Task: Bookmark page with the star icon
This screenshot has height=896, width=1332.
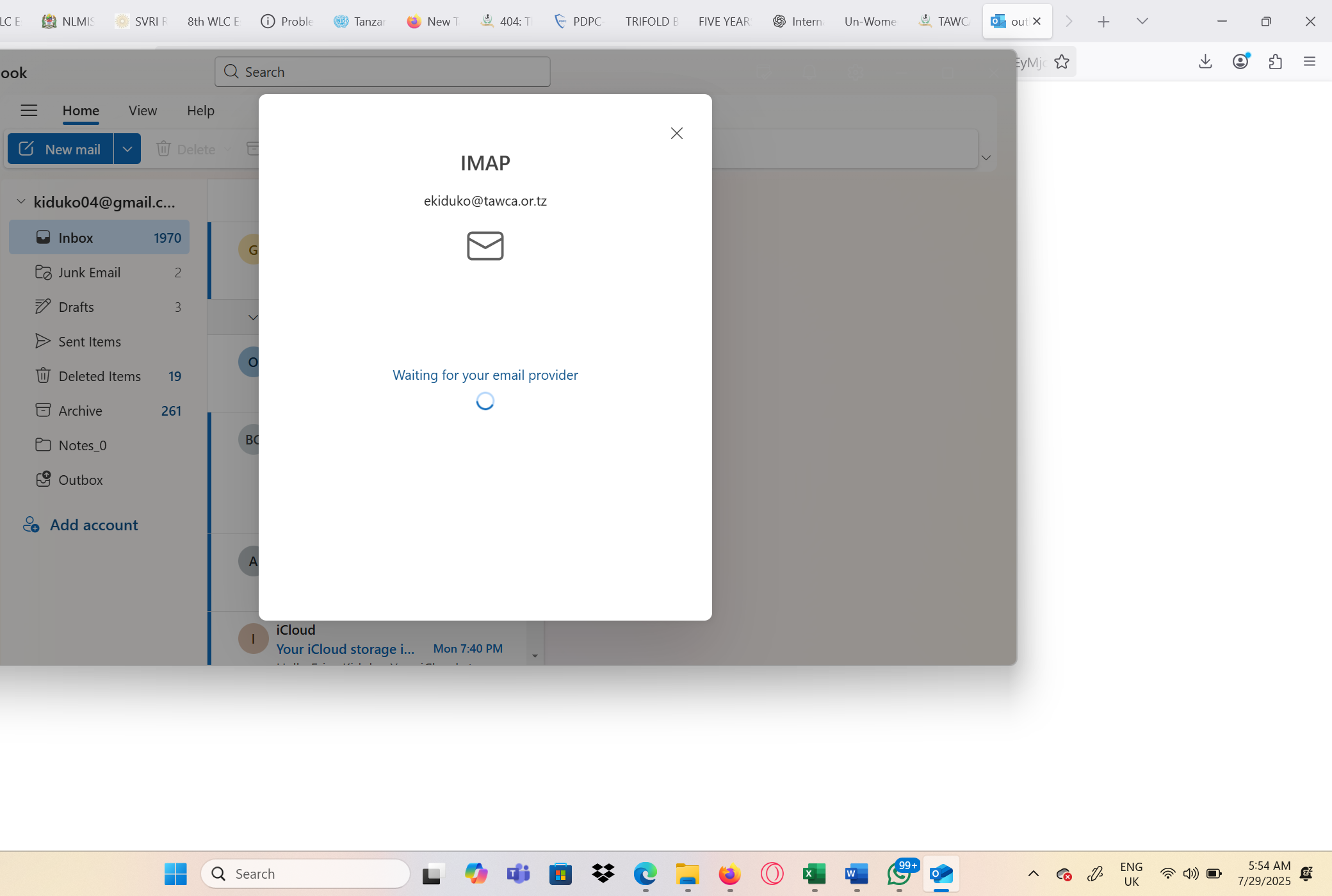Action: point(1062,61)
